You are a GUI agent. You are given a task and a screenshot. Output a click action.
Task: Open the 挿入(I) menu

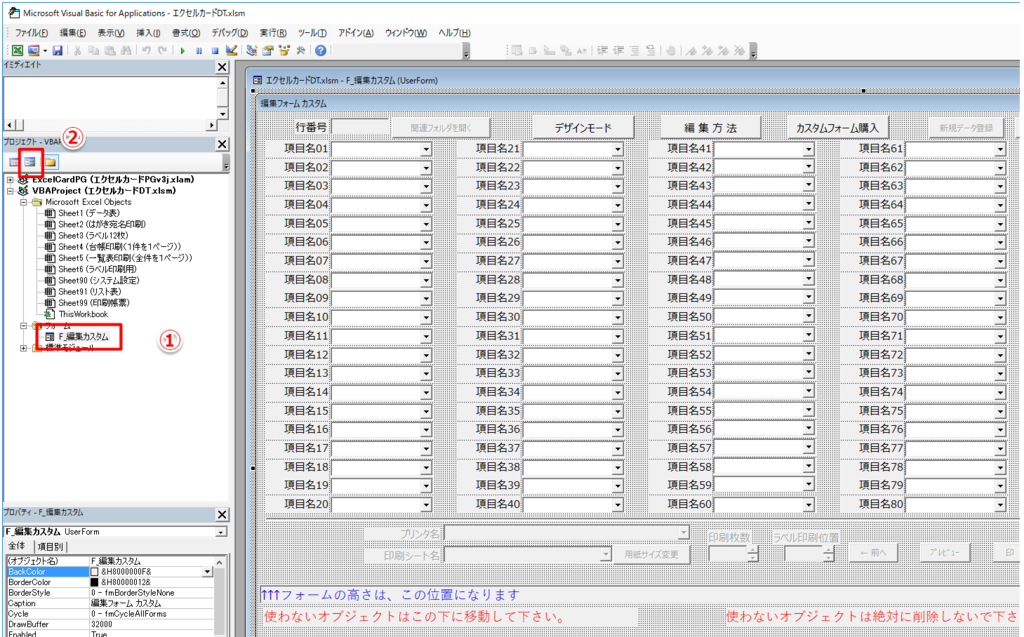[x=148, y=33]
